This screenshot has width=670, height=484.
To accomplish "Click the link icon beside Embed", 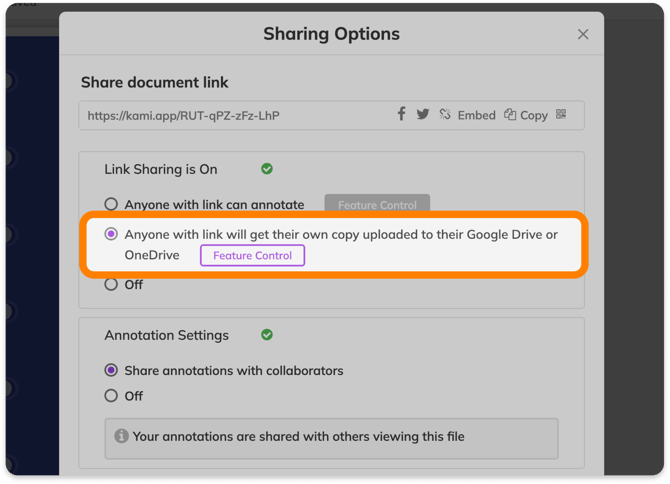I will tap(445, 114).
